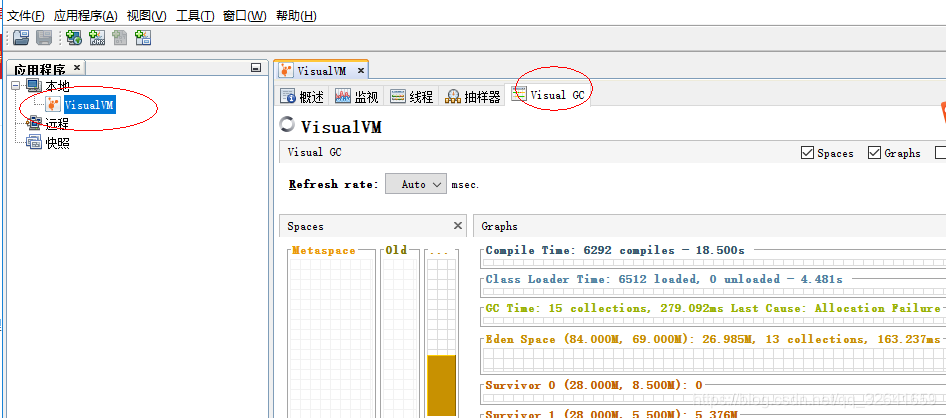Close the VisualVM document tab
Screen dimensions: 946x418
pyautogui.click(x=360, y=71)
